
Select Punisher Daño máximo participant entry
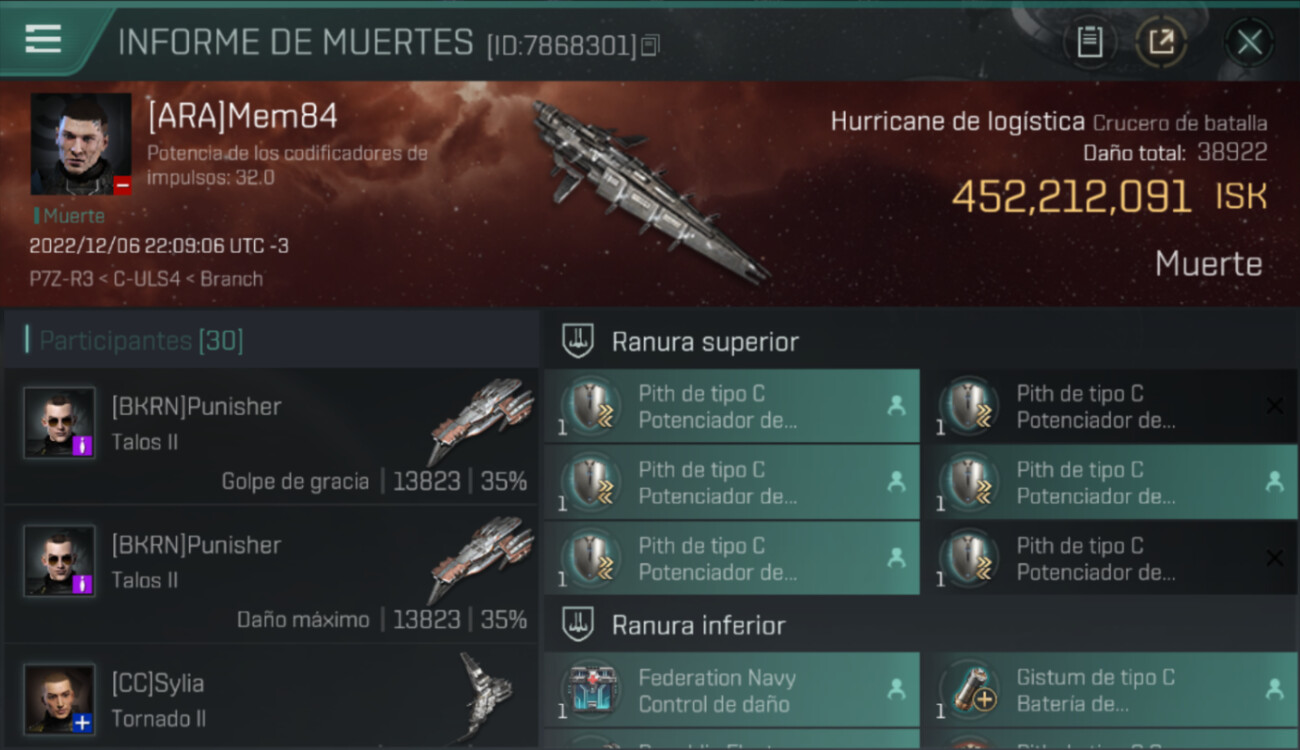click(271, 574)
